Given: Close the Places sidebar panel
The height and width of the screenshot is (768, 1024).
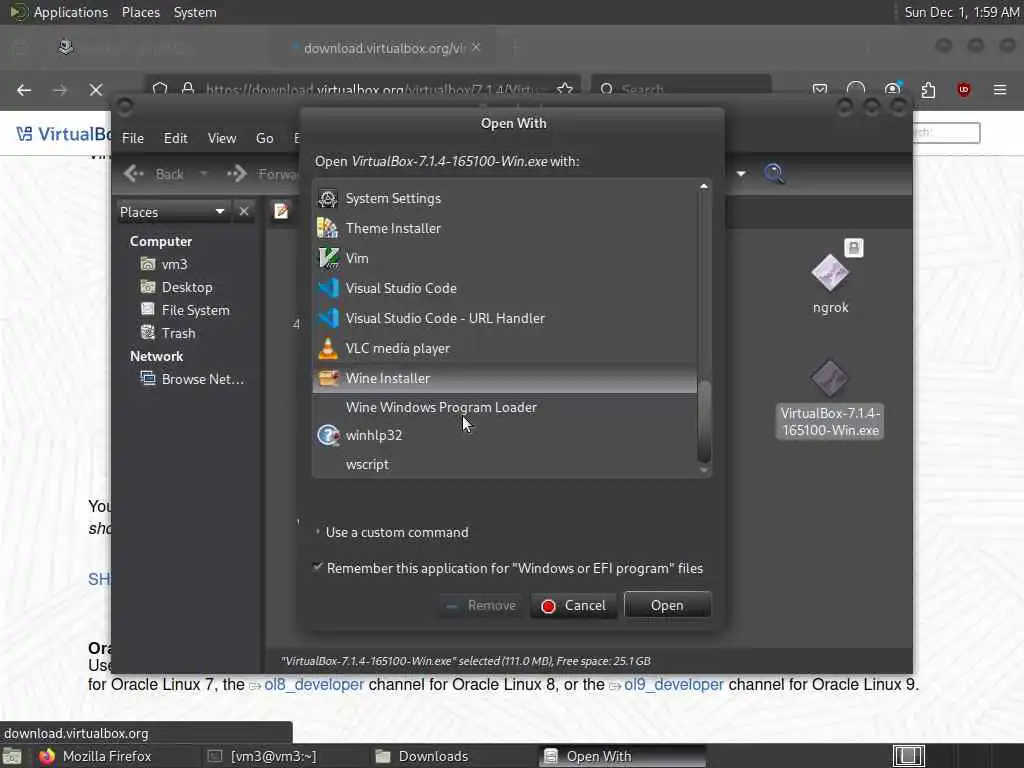Looking at the screenshot, I should pyautogui.click(x=244, y=212).
